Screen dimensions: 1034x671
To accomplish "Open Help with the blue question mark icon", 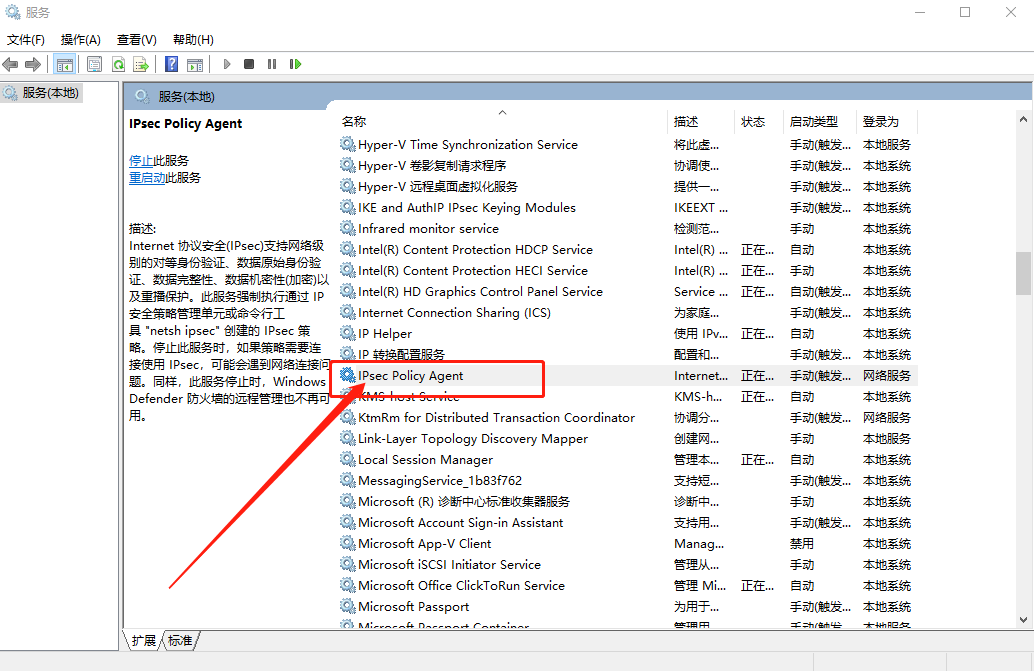I will click(x=172, y=64).
